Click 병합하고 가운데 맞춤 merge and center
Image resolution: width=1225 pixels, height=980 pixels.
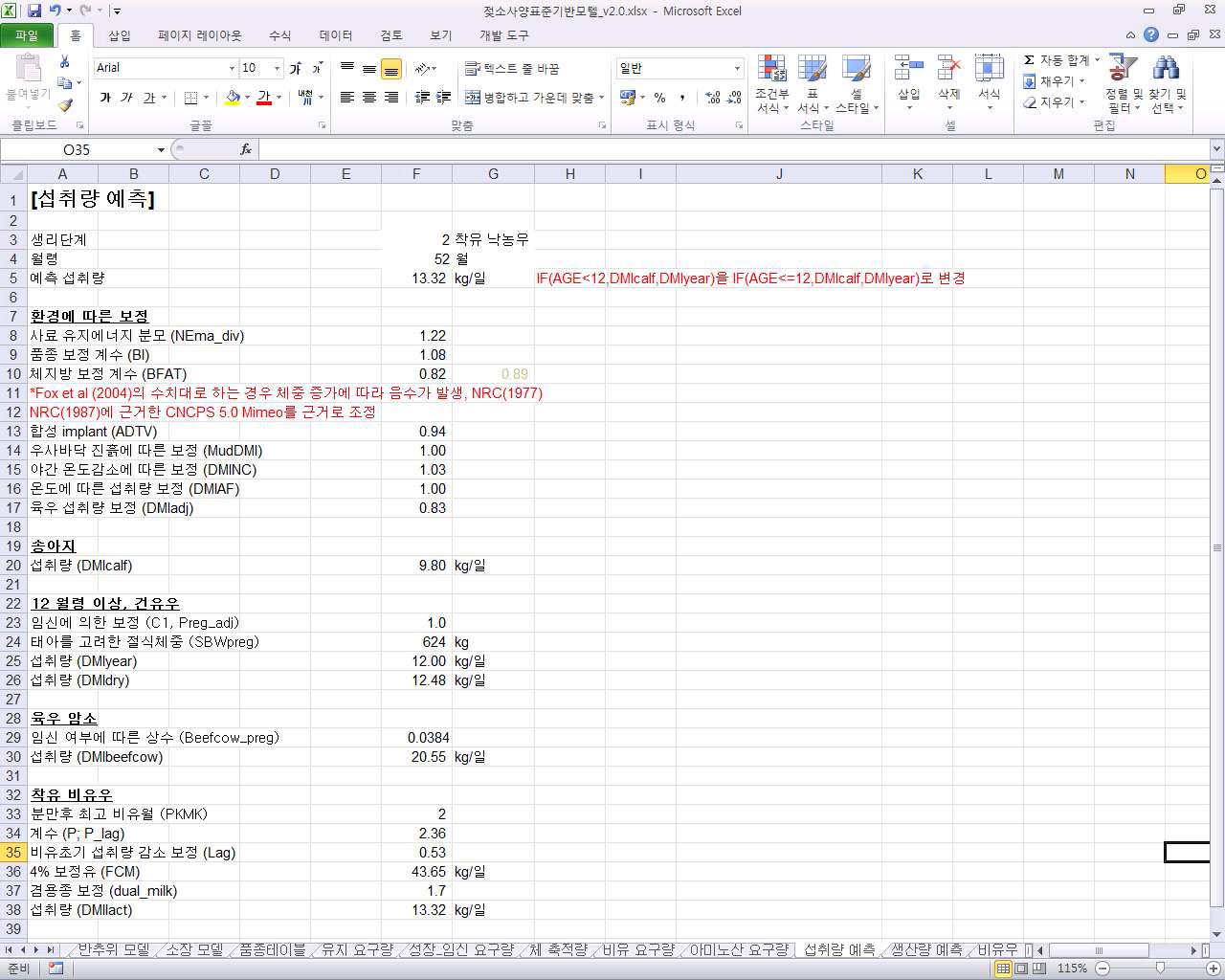point(529,98)
